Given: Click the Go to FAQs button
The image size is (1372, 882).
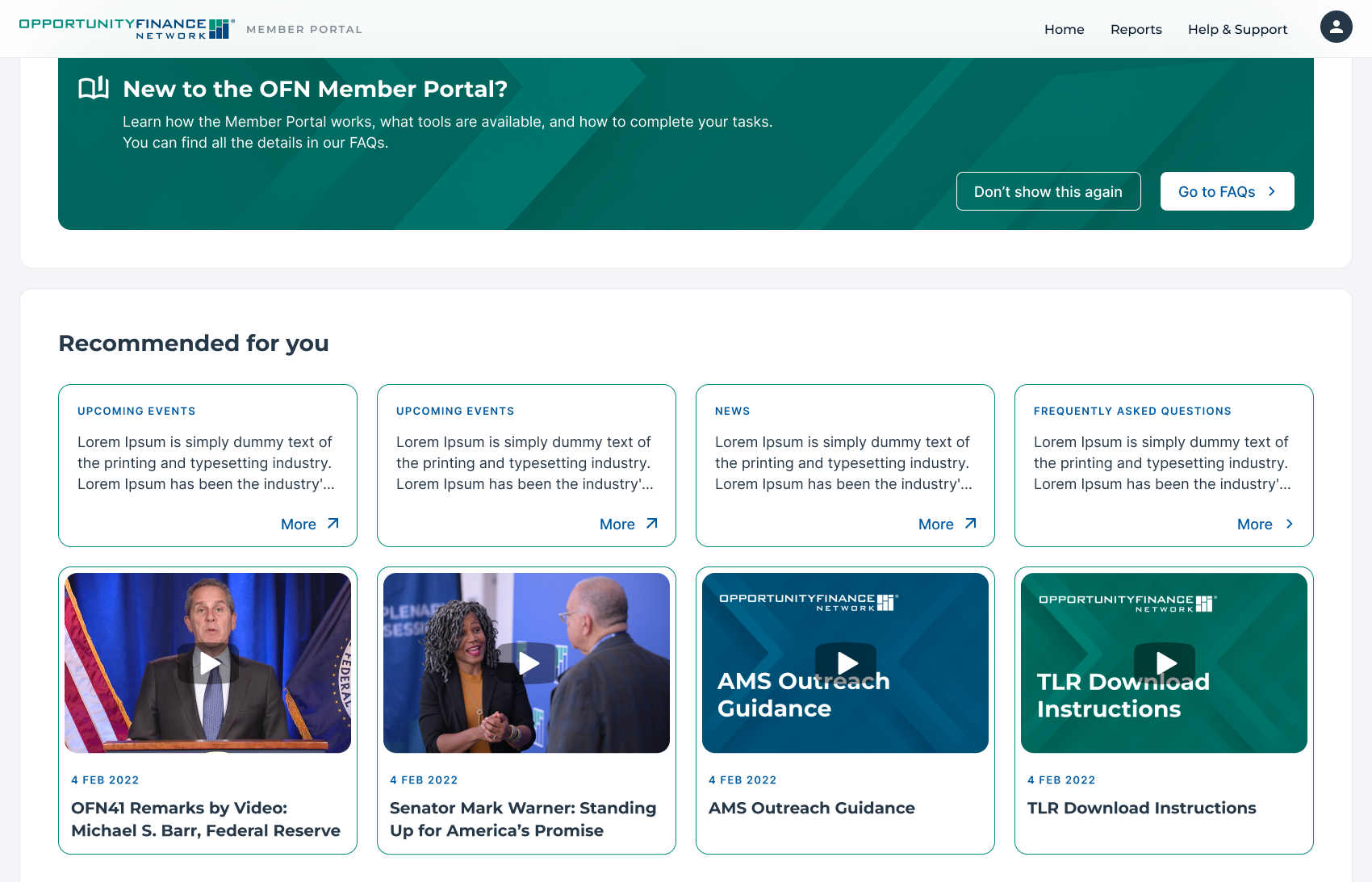Looking at the screenshot, I should pyautogui.click(x=1227, y=191).
